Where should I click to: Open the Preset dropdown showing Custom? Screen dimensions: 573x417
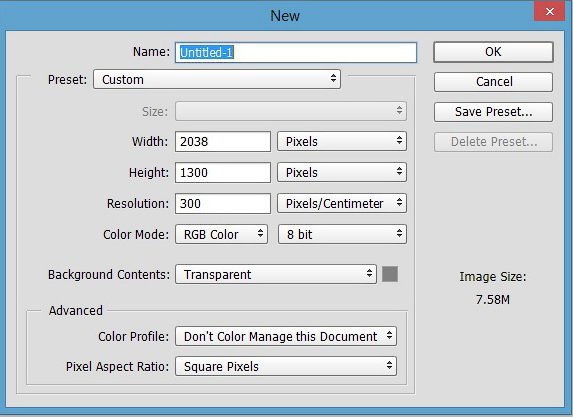(217, 79)
